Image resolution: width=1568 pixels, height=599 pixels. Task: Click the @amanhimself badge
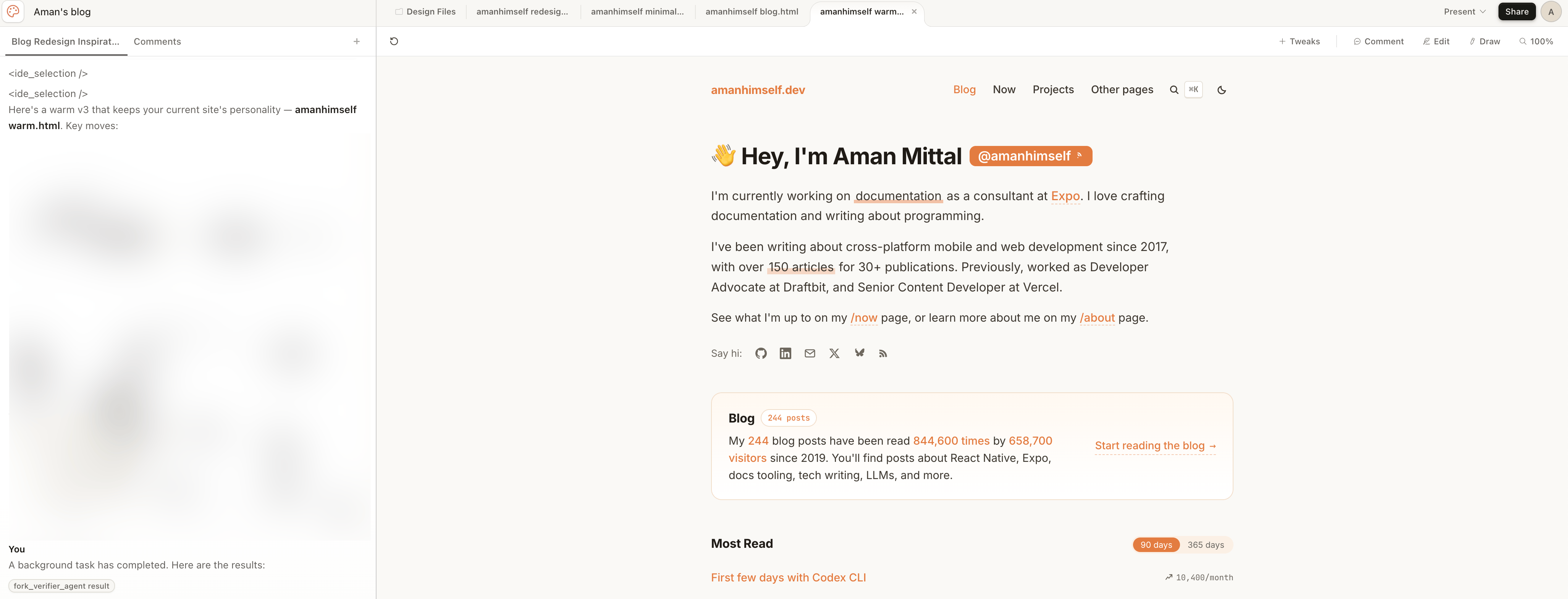[1031, 156]
